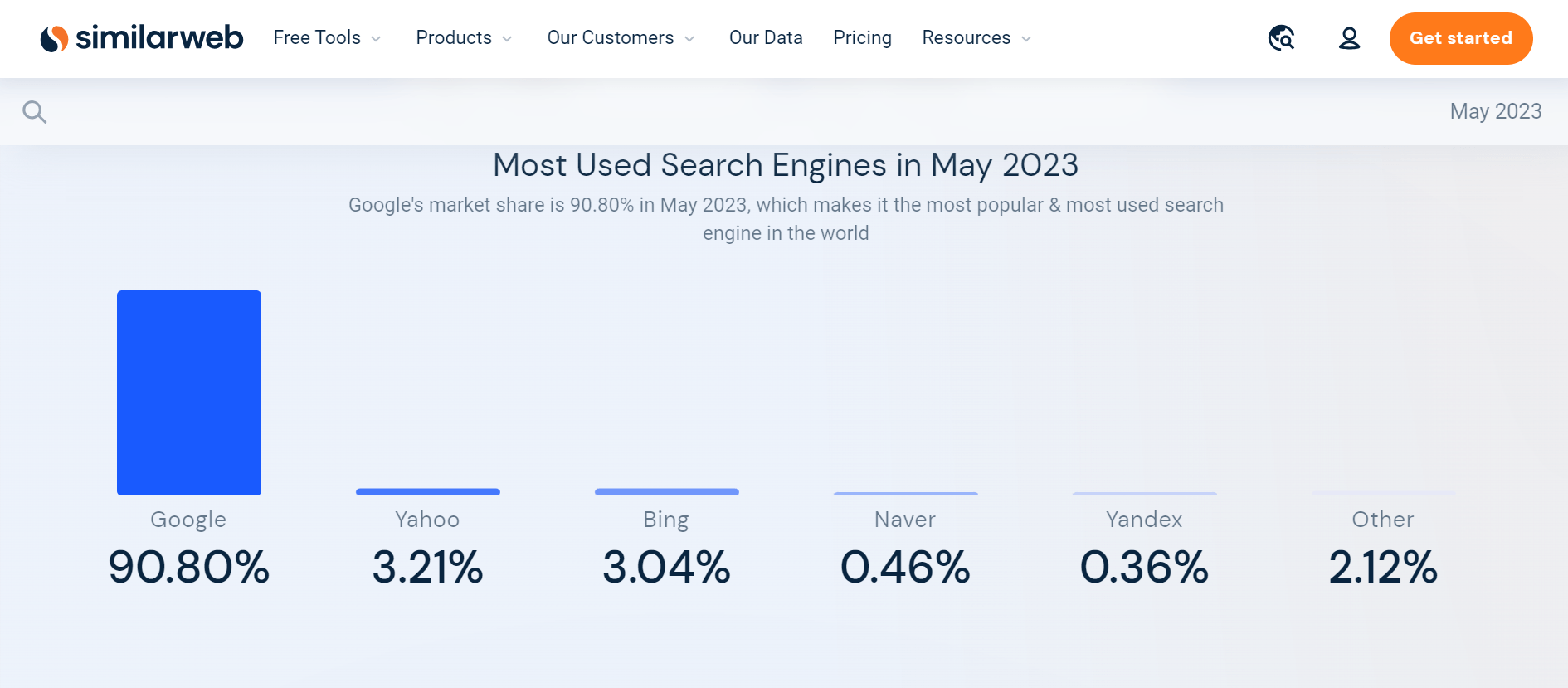Expand the Products dropdown chevron
The height and width of the screenshot is (688, 1568).
pyautogui.click(x=507, y=39)
